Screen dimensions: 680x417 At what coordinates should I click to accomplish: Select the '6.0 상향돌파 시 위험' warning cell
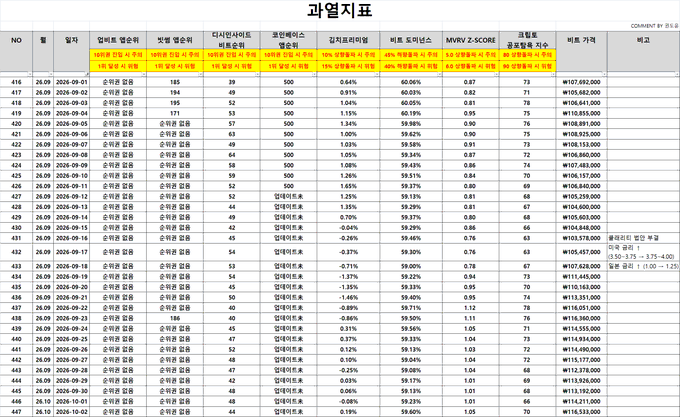(x=471, y=66)
